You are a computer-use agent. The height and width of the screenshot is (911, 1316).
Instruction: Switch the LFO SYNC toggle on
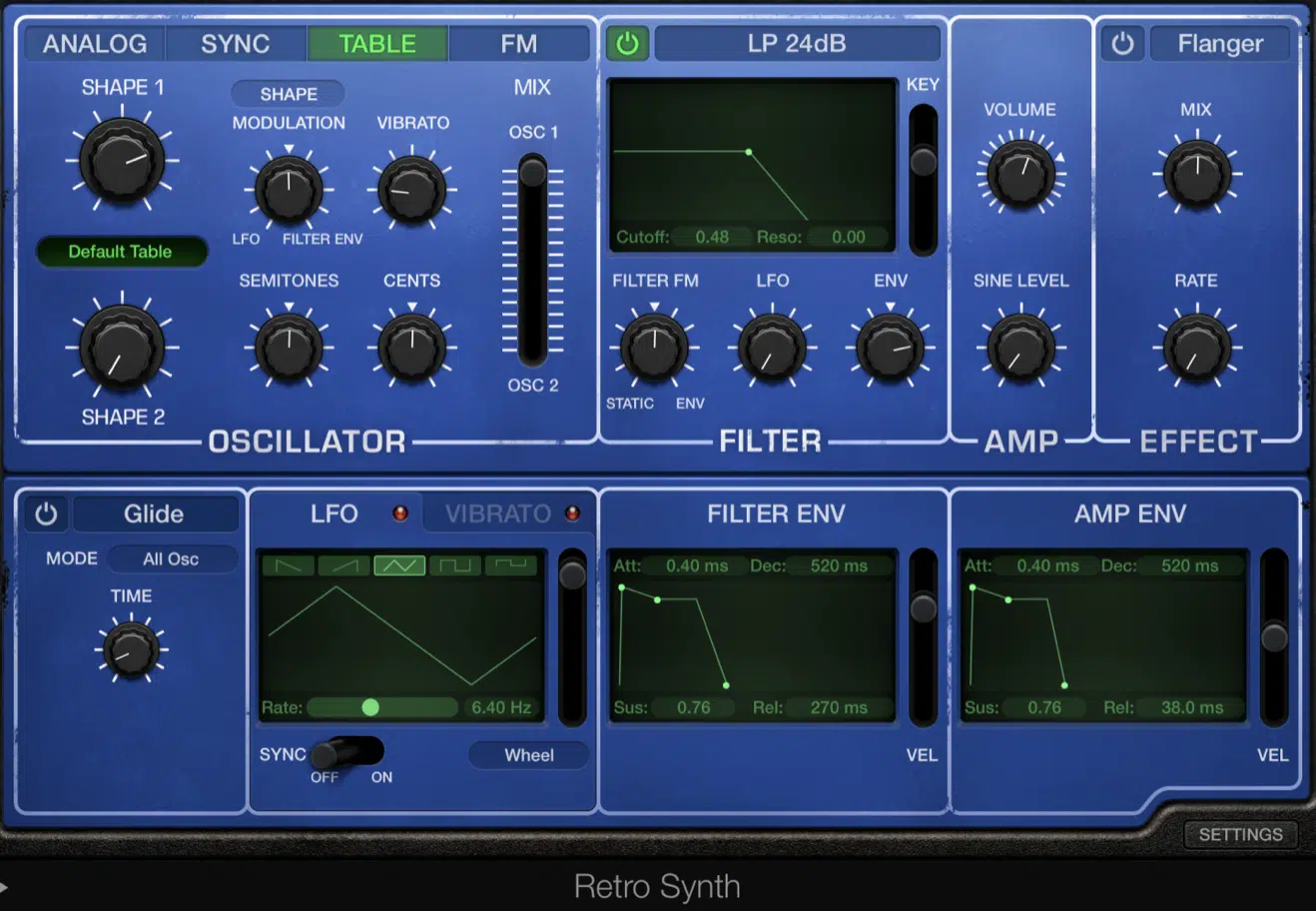(x=346, y=753)
